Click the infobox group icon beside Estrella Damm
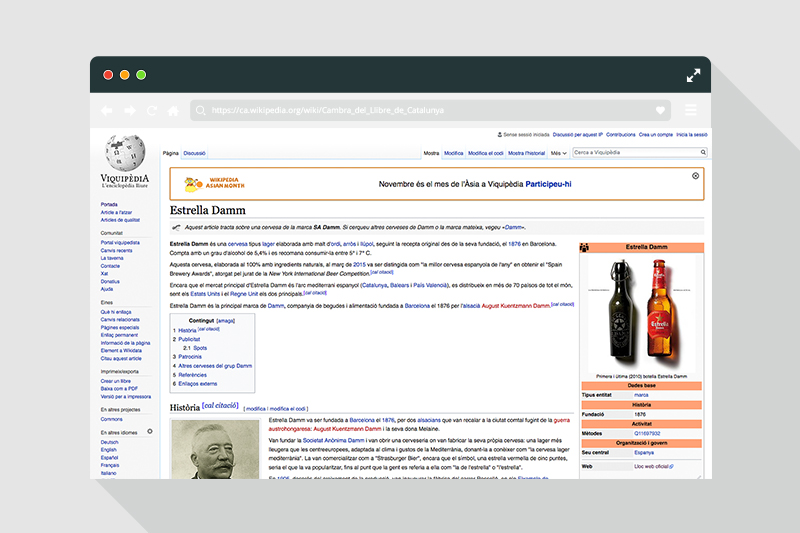 (585, 247)
